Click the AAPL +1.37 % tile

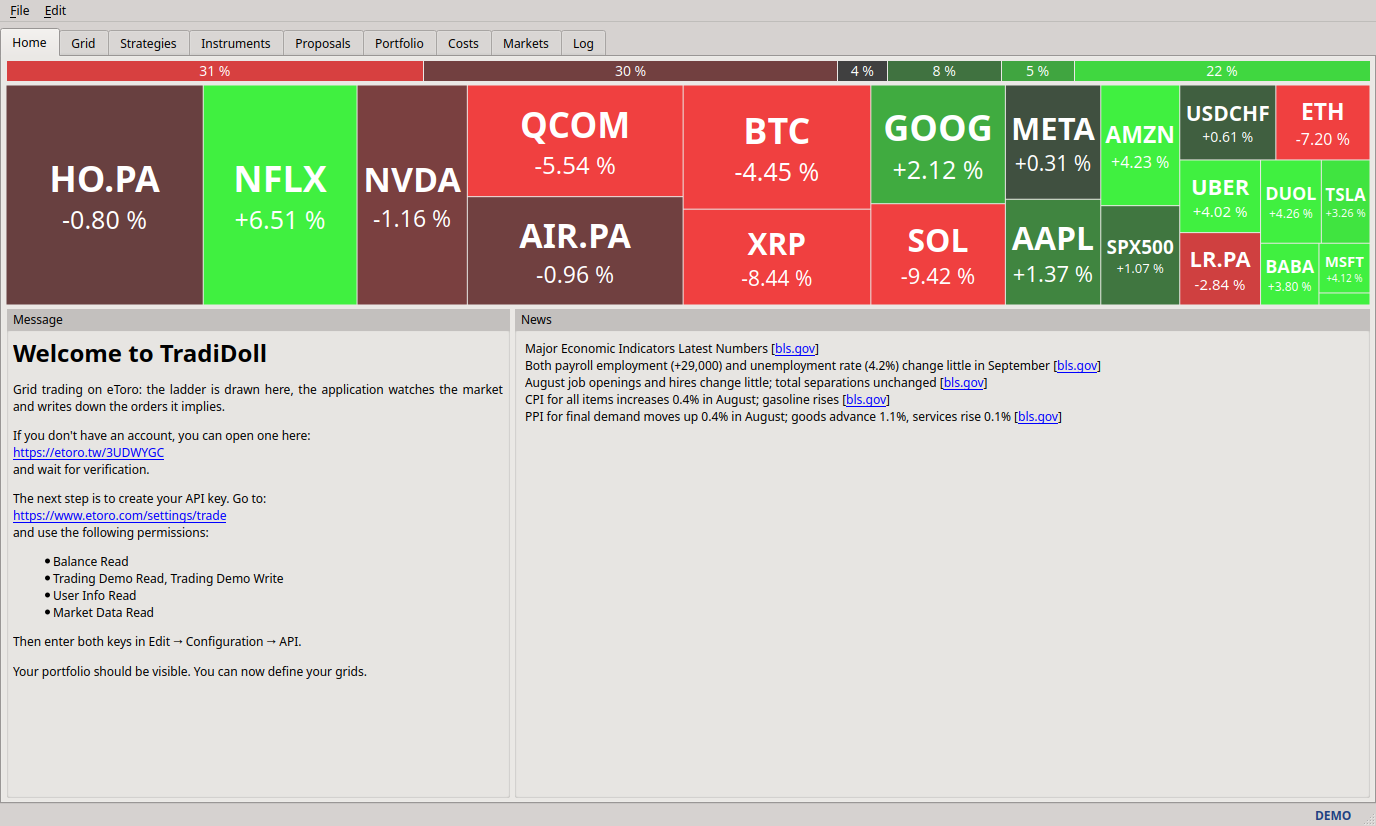1053,252
